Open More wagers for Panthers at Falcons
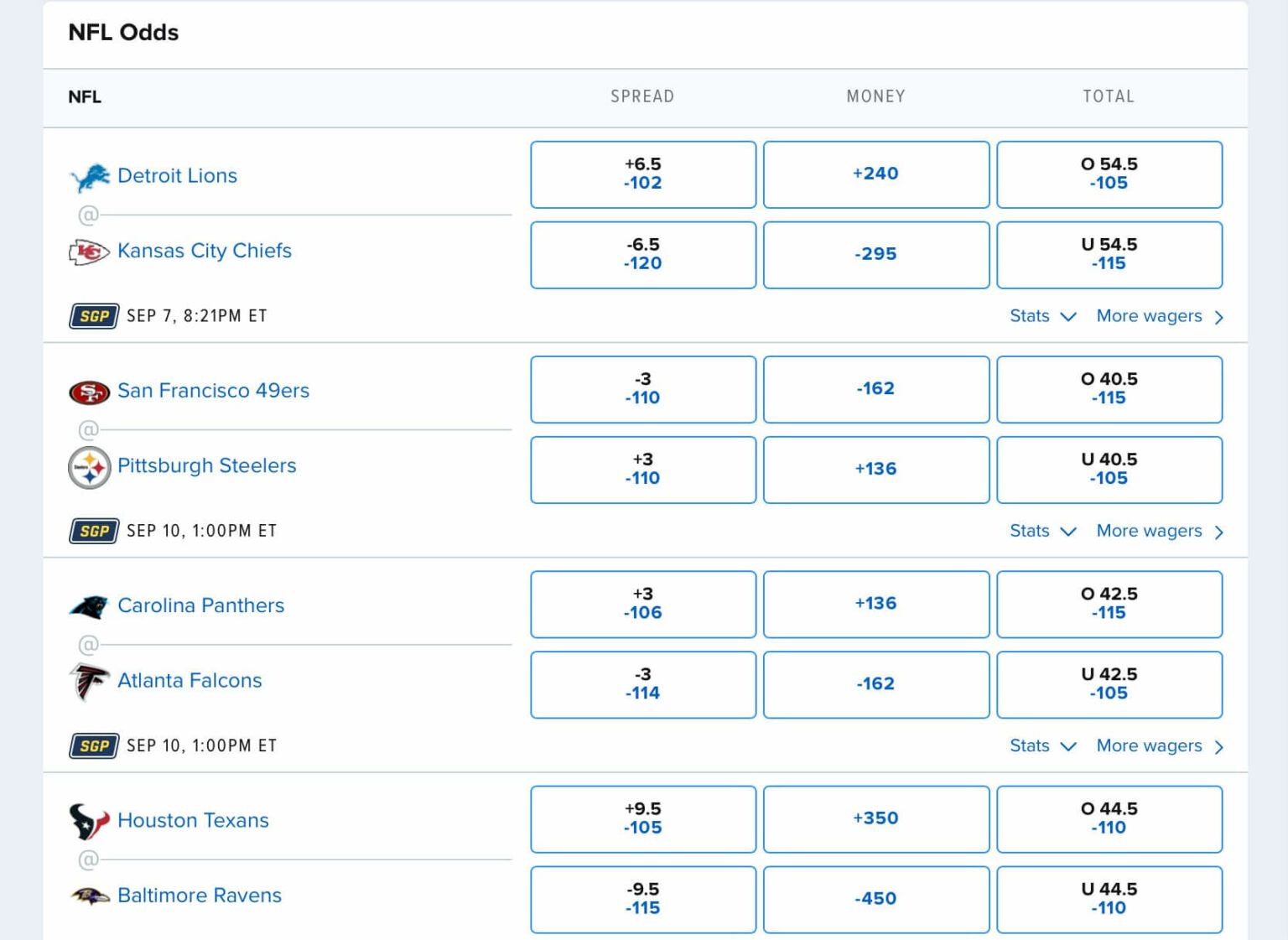This screenshot has width=1288, height=940. pyautogui.click(x=1160, y=745)
